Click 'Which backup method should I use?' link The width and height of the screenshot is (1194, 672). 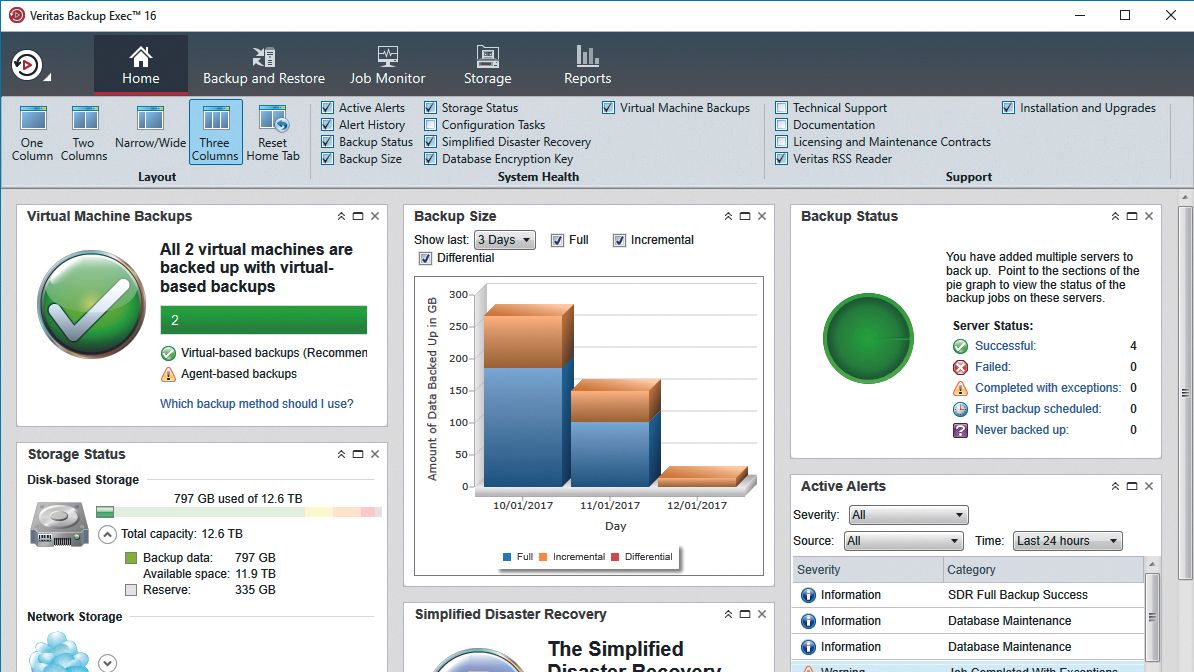click(x=257, y=404)
